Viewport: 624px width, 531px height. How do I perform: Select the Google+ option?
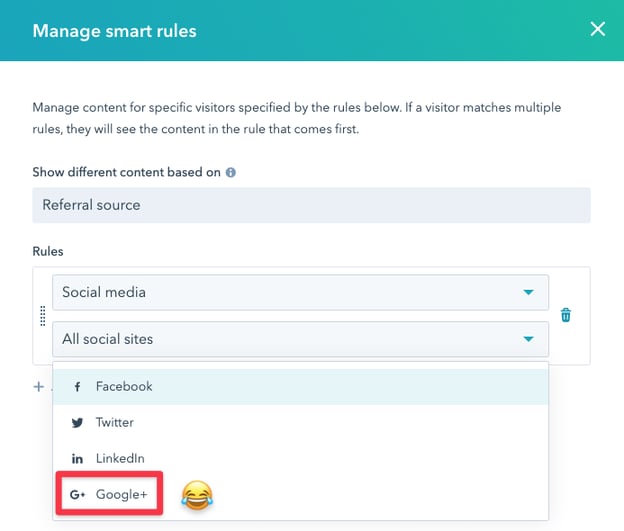pos(121,495)
